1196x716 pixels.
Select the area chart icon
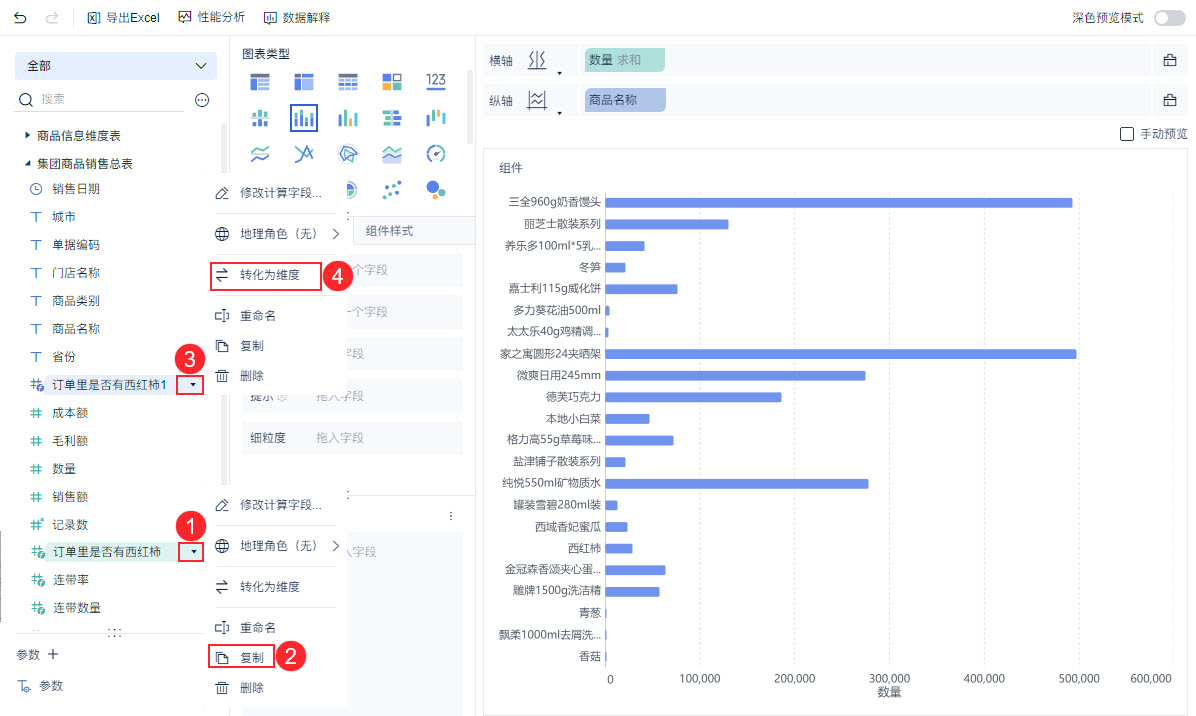coord(392,154)
